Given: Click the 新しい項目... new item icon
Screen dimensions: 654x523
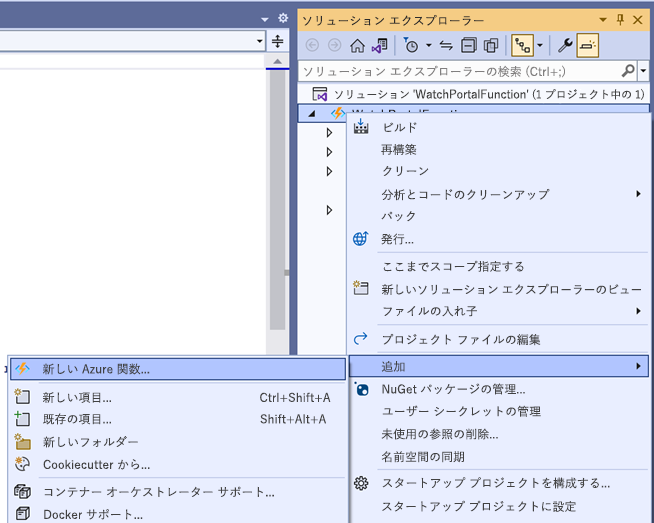Looking at the screenshot, I should click(x=23, y=397).
